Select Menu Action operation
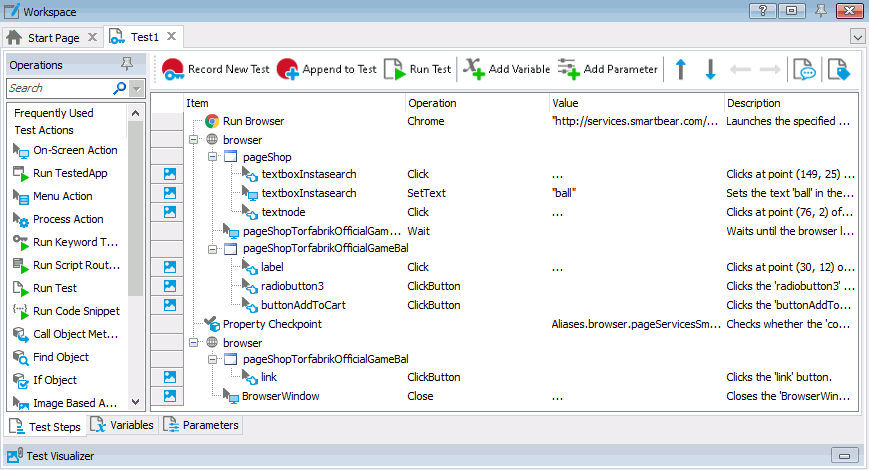 (x=53, y=196)
